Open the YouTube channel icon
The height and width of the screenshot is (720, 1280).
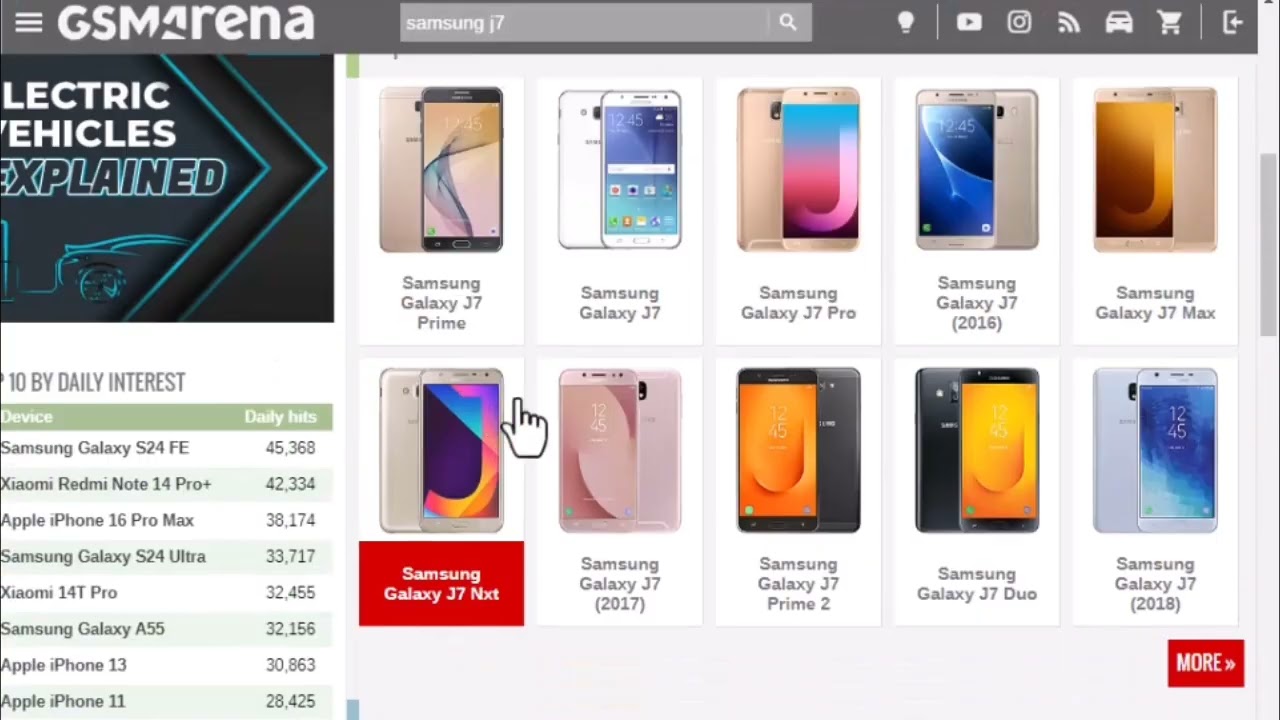[969, 22]
